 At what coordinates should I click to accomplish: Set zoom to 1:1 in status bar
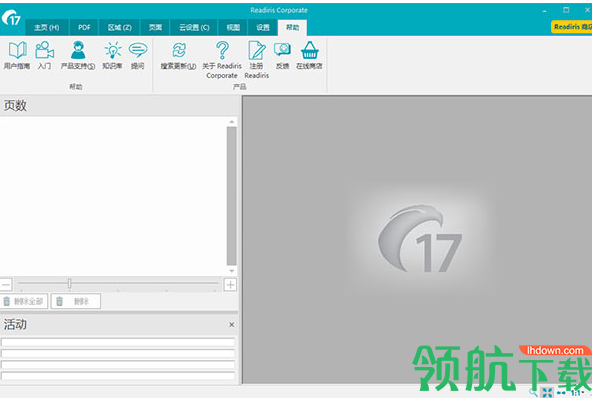point(577,393)
